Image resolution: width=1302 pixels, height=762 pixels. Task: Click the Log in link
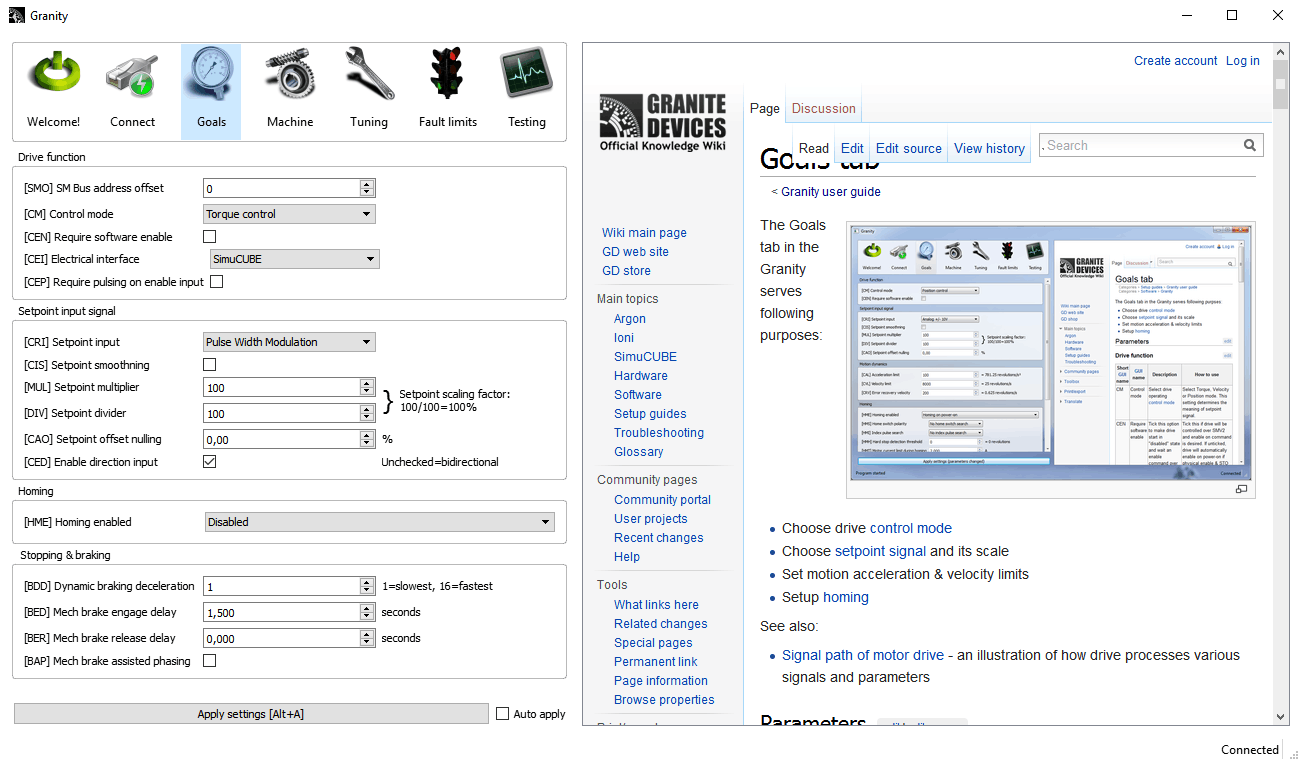coord(1243,61)
